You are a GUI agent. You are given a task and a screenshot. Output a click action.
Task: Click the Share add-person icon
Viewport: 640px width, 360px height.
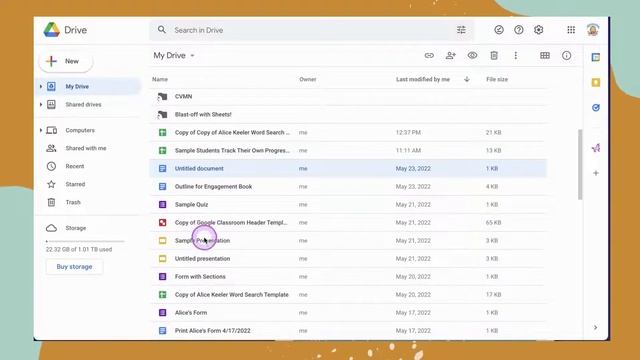(x=451, y=56)
